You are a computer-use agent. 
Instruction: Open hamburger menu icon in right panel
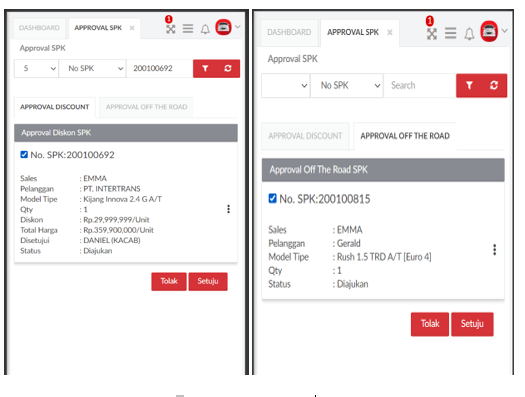coord(450,33)
